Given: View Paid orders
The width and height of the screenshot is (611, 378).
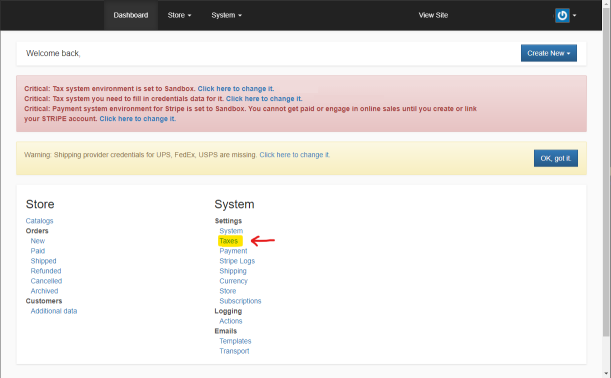Looking at the screenshot, I should (x=38, y=251).
